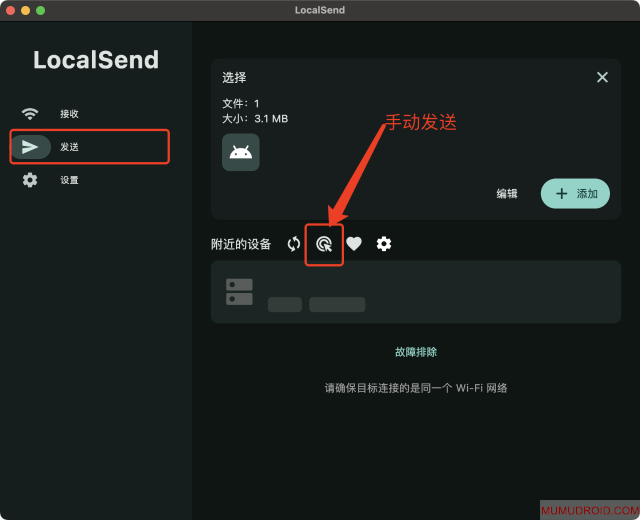Click the LocalSend logo text
The width and height of the screenshot is (640, 520).
96,60
